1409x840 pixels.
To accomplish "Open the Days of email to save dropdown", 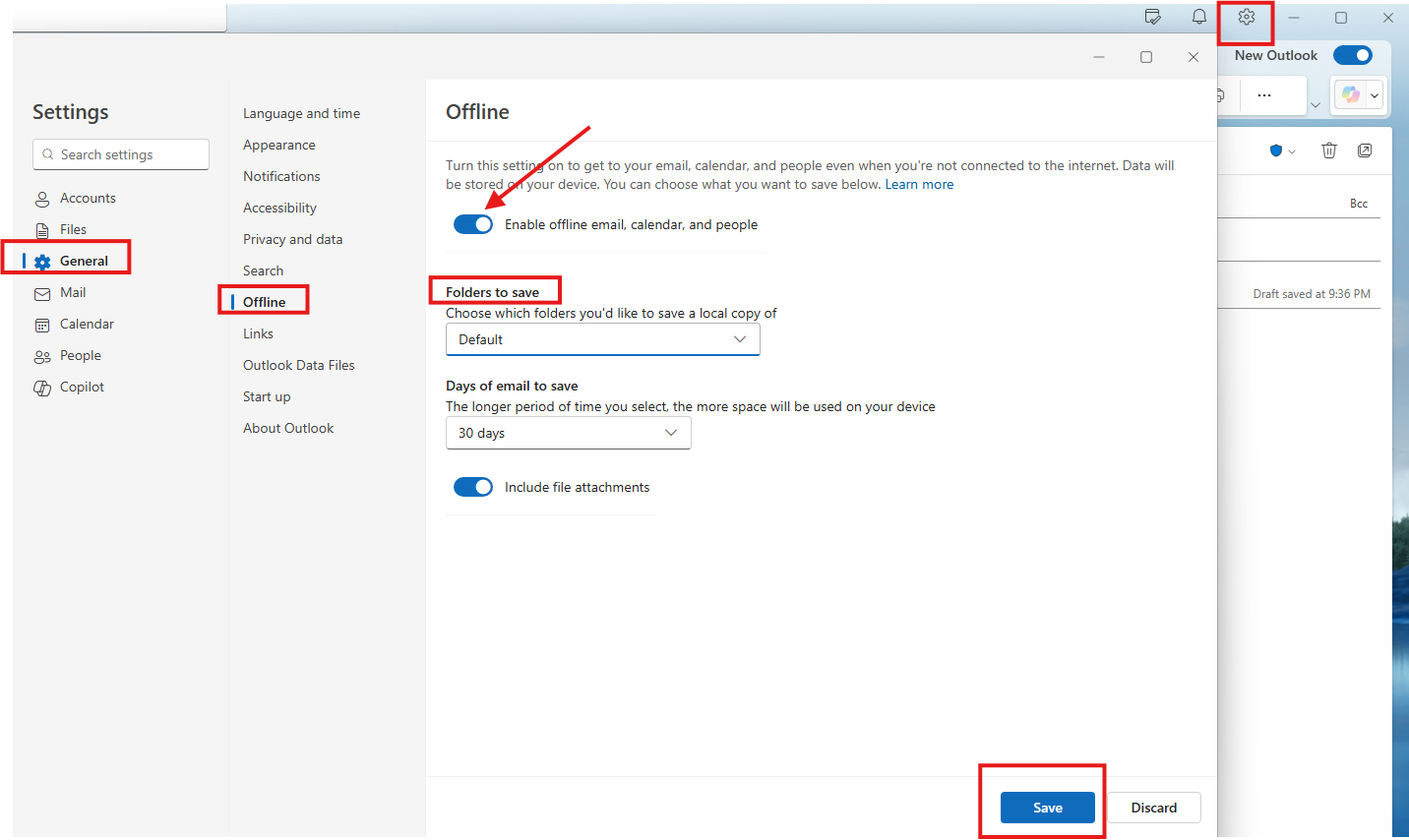I will tap(568, 433).
